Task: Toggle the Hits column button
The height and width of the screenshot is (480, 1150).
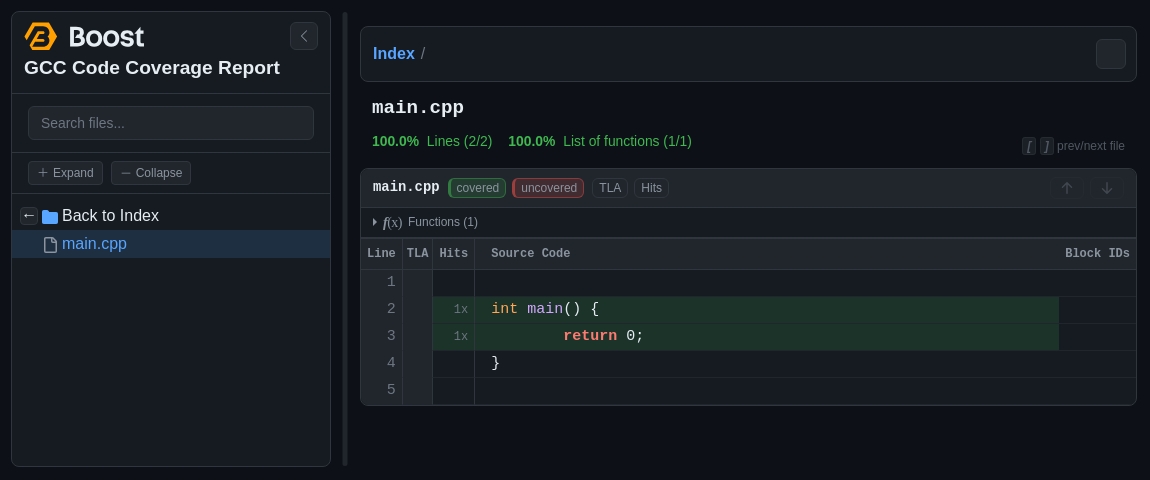Action: coord(651,188)
